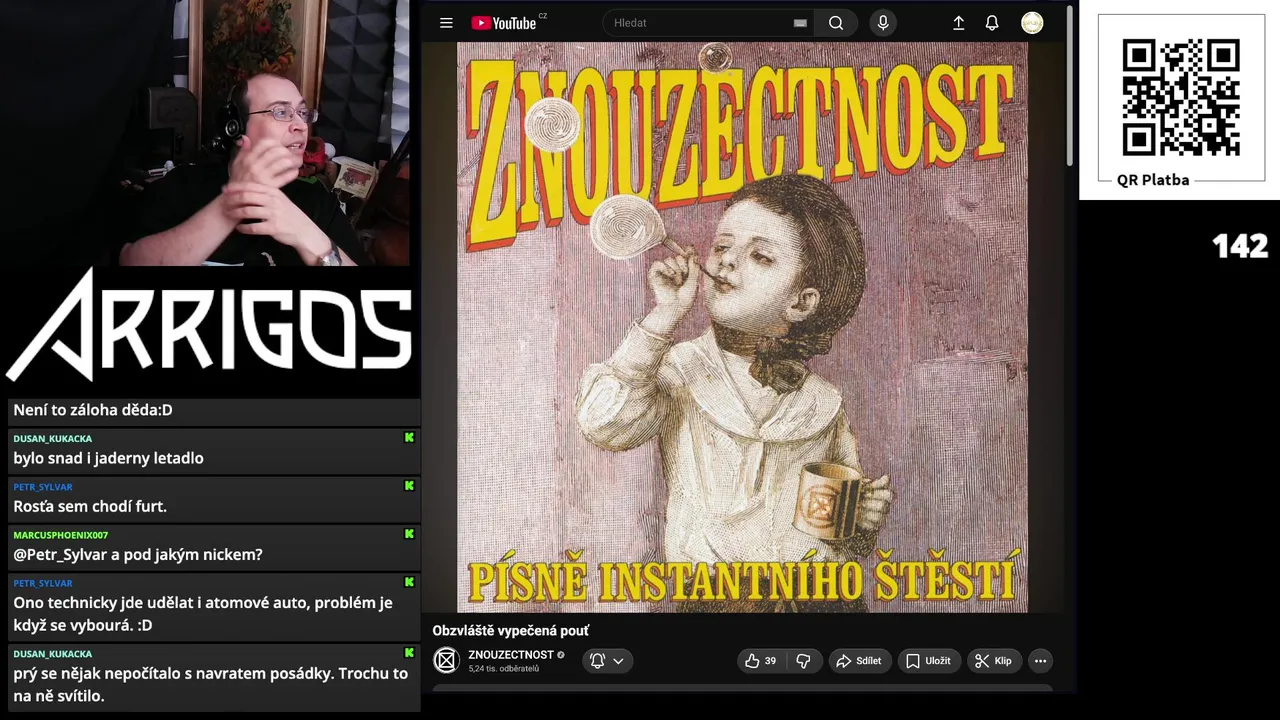Open the on-screen keyboard icon in search
Viewport: 1280px width, 720px height.
click(800, 23)
